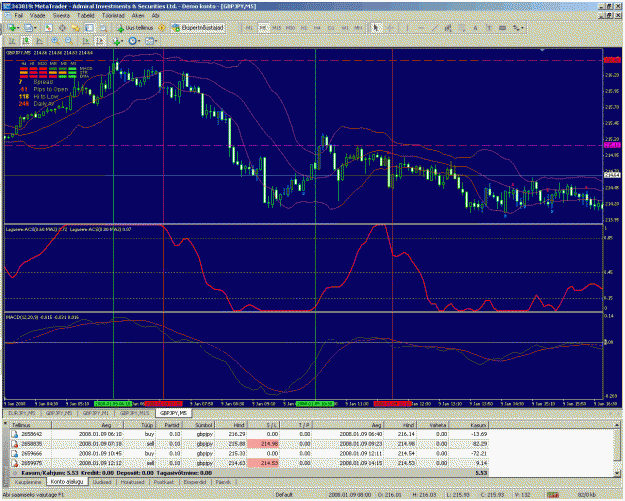625x501 pixels.
Task: Open the Fail menu
Action: point(18,16)
